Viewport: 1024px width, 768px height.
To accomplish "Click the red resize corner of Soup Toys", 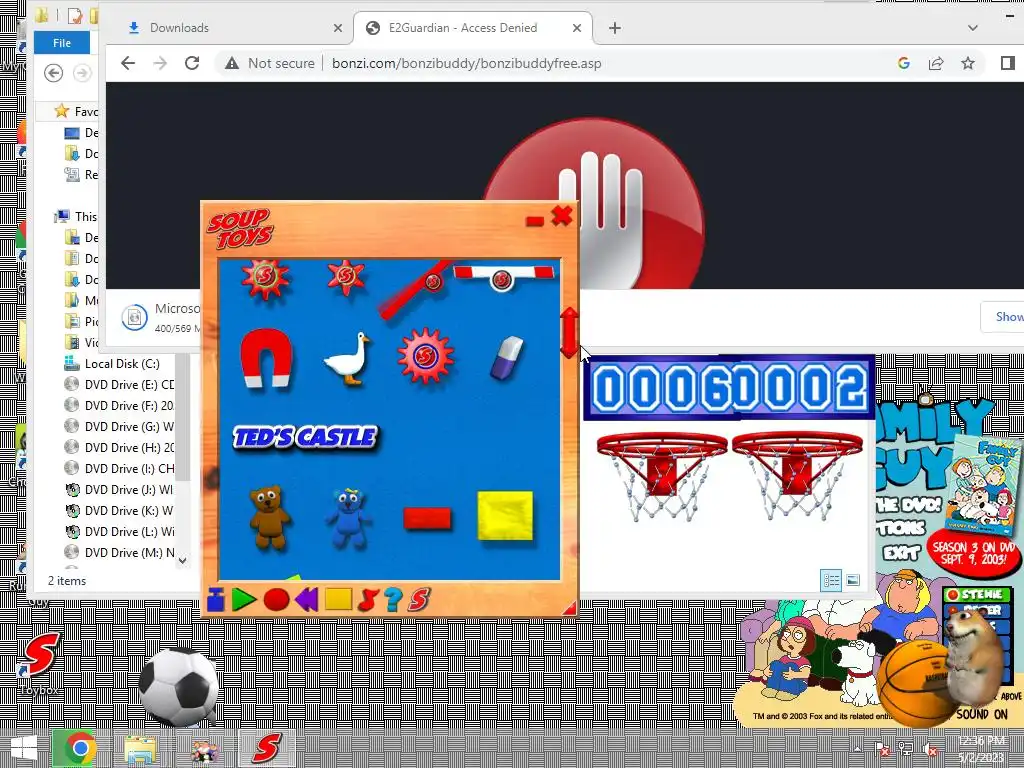I will pyautogui.click(x=570, y=608).
